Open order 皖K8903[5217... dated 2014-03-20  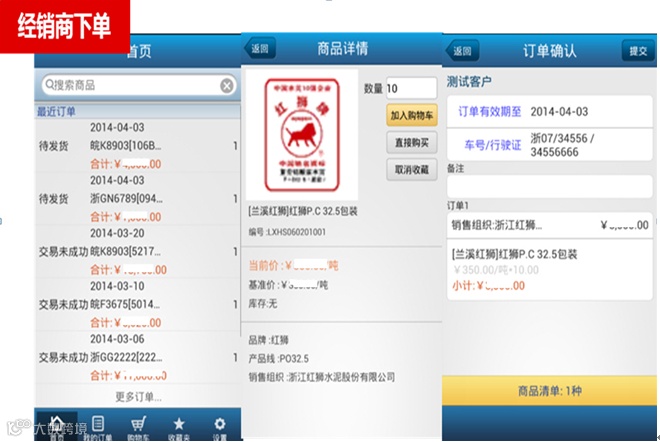[x=138, y=252]
